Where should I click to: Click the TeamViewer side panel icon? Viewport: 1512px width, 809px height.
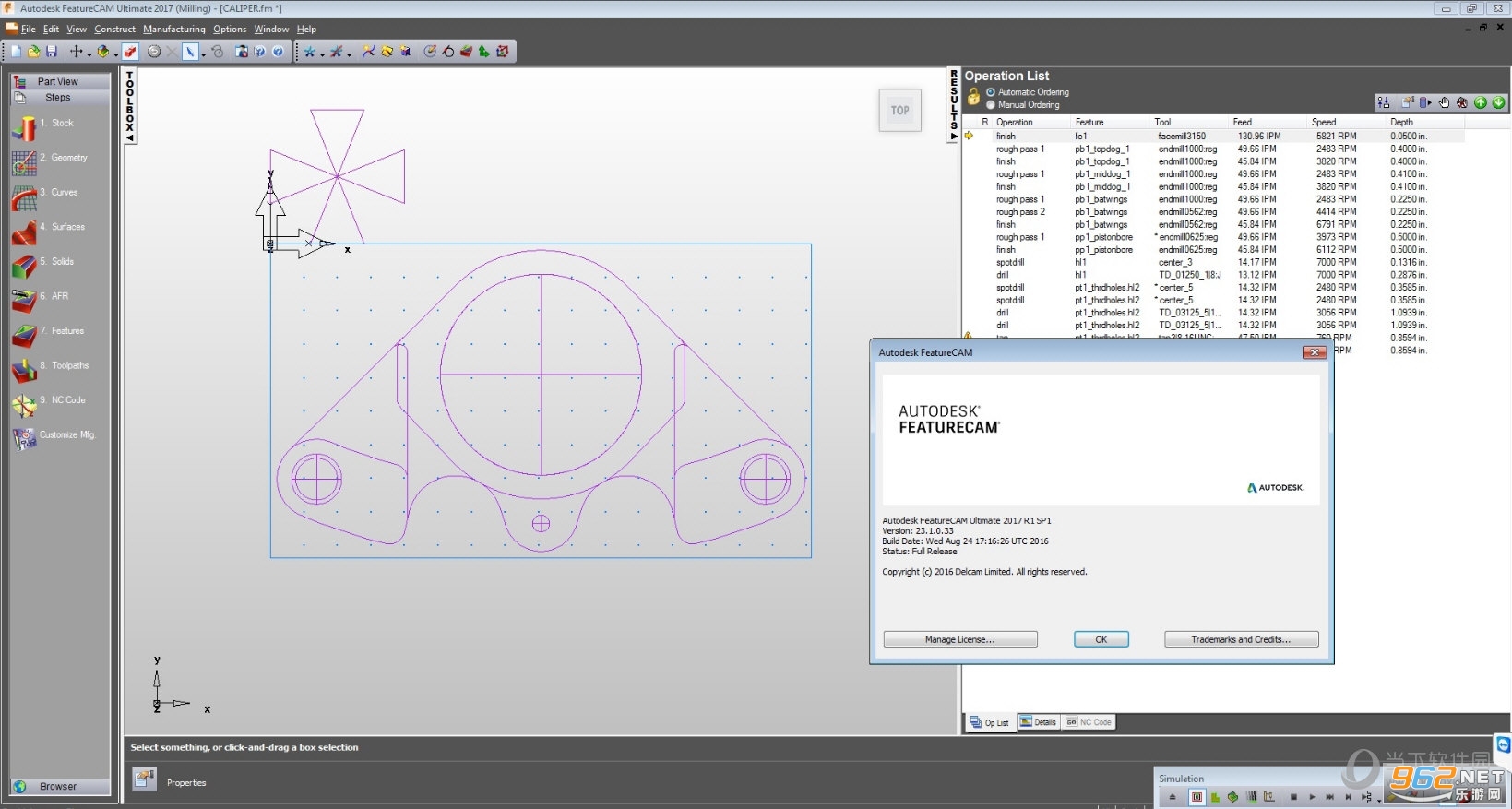point(1503,744)
